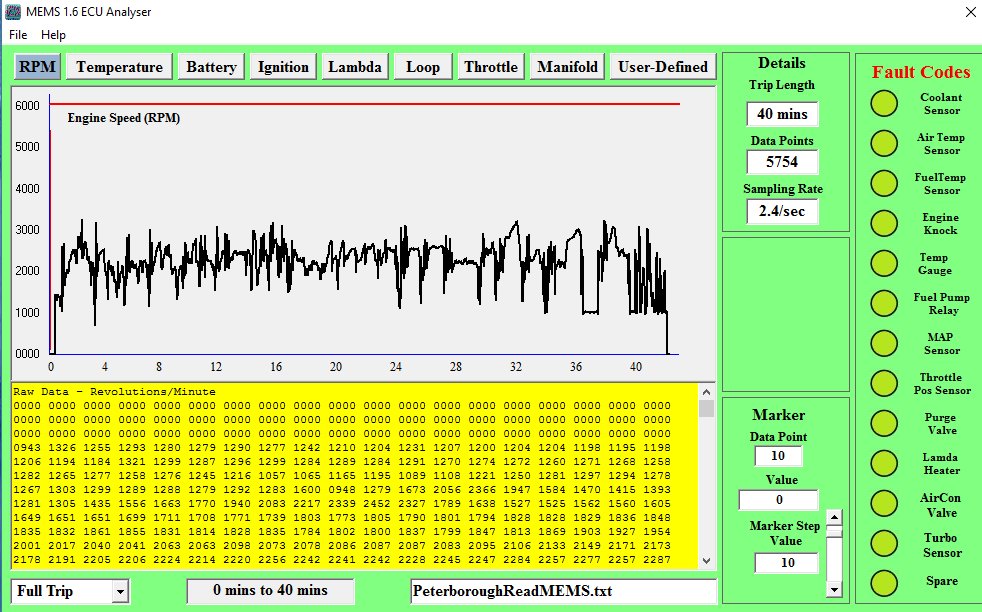
Task: Click the FuelTemp Sensor fault indicator
Action: click(884, 184)
